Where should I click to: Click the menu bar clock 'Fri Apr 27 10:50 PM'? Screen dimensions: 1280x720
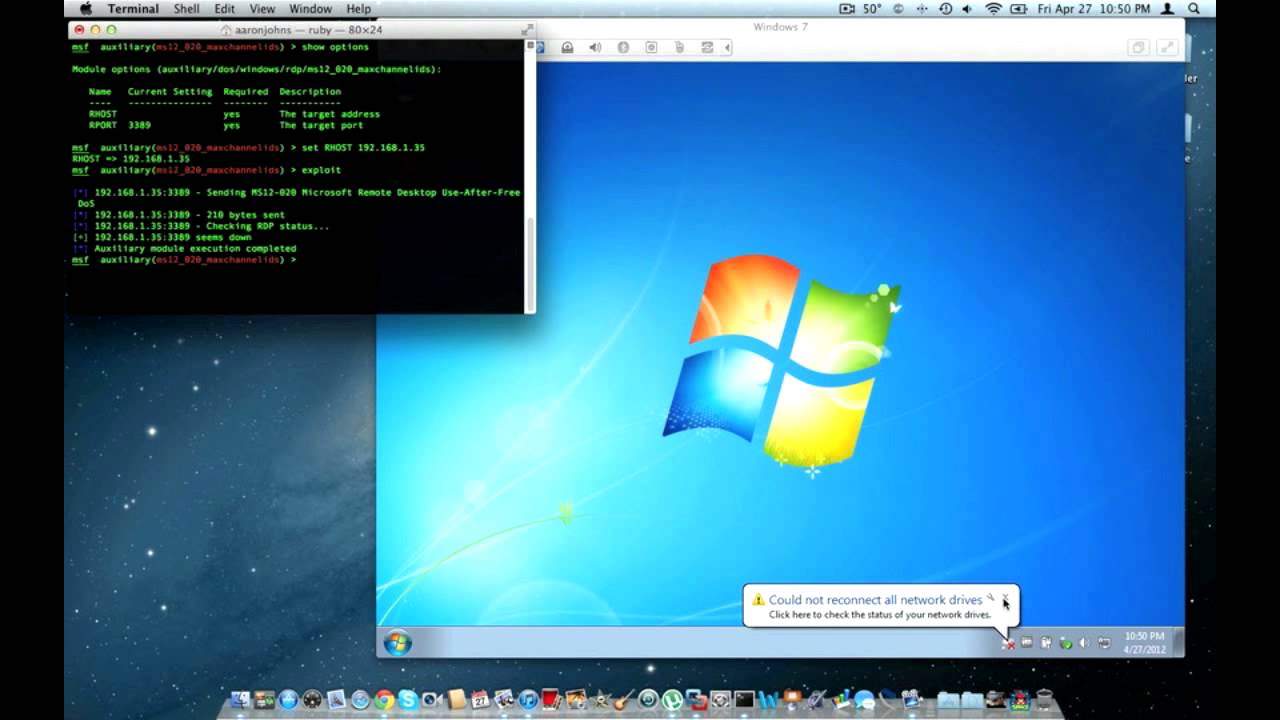(1094, 8)
